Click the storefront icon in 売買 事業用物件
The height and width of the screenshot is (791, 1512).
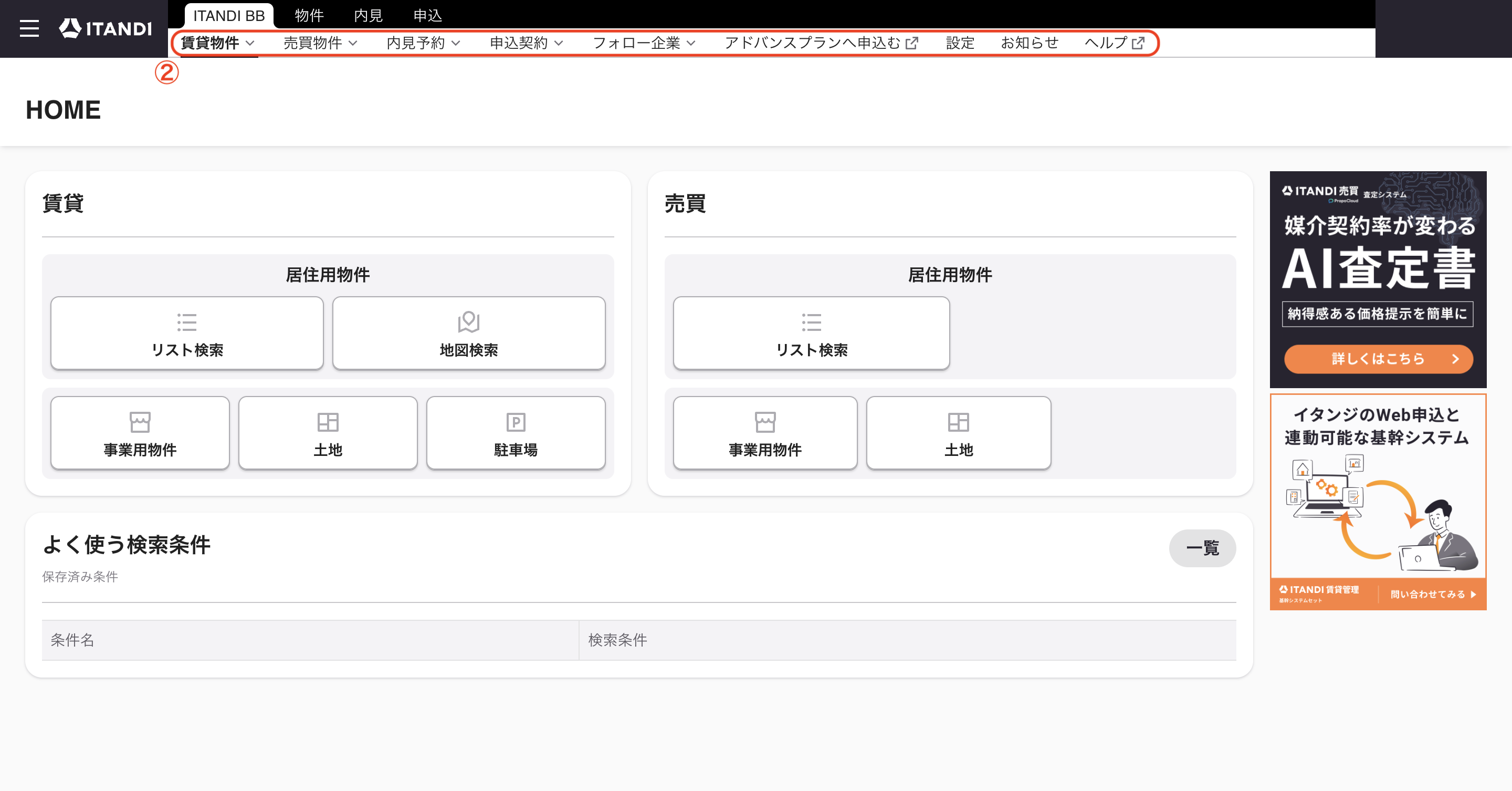click(x=765, y=422)
